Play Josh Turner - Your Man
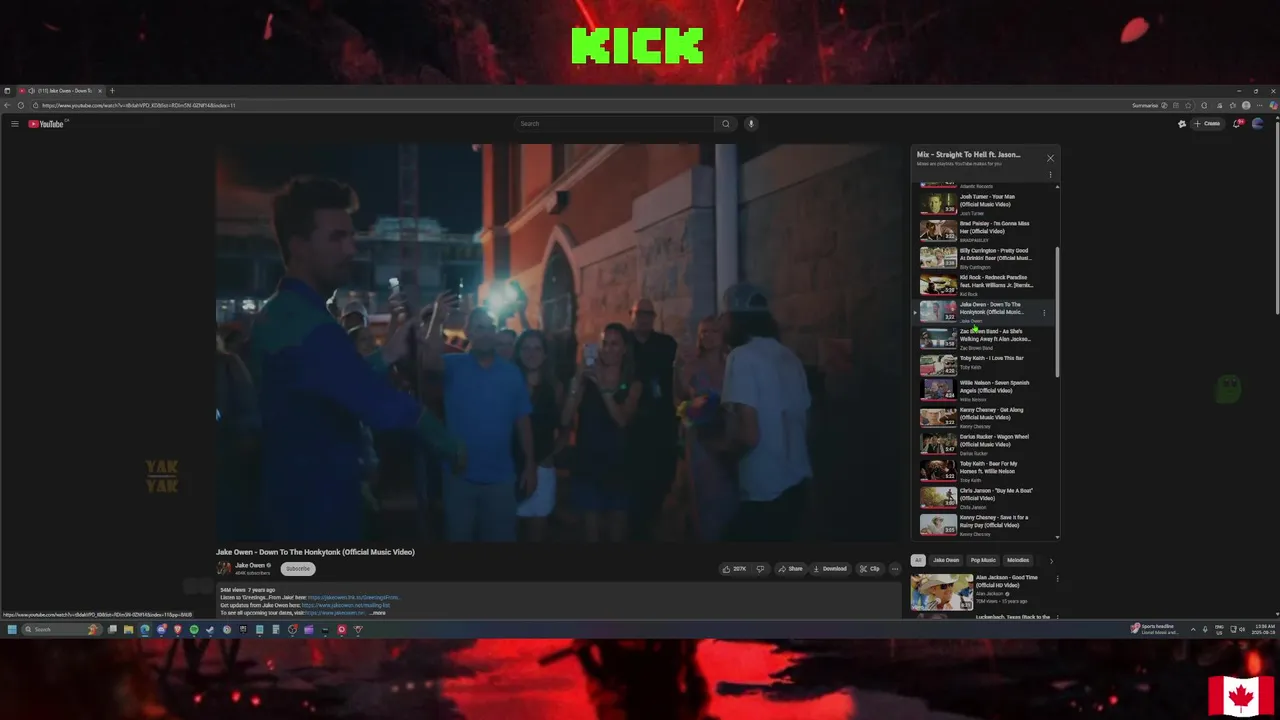Image resolution: width=1280 pixels, height=720 pixels. point(985,204)
